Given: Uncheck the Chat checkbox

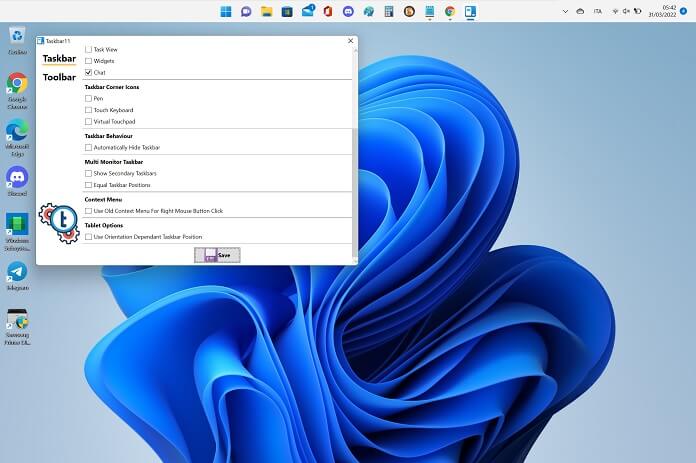Looking at the screenshot, I should coord(88,73).
